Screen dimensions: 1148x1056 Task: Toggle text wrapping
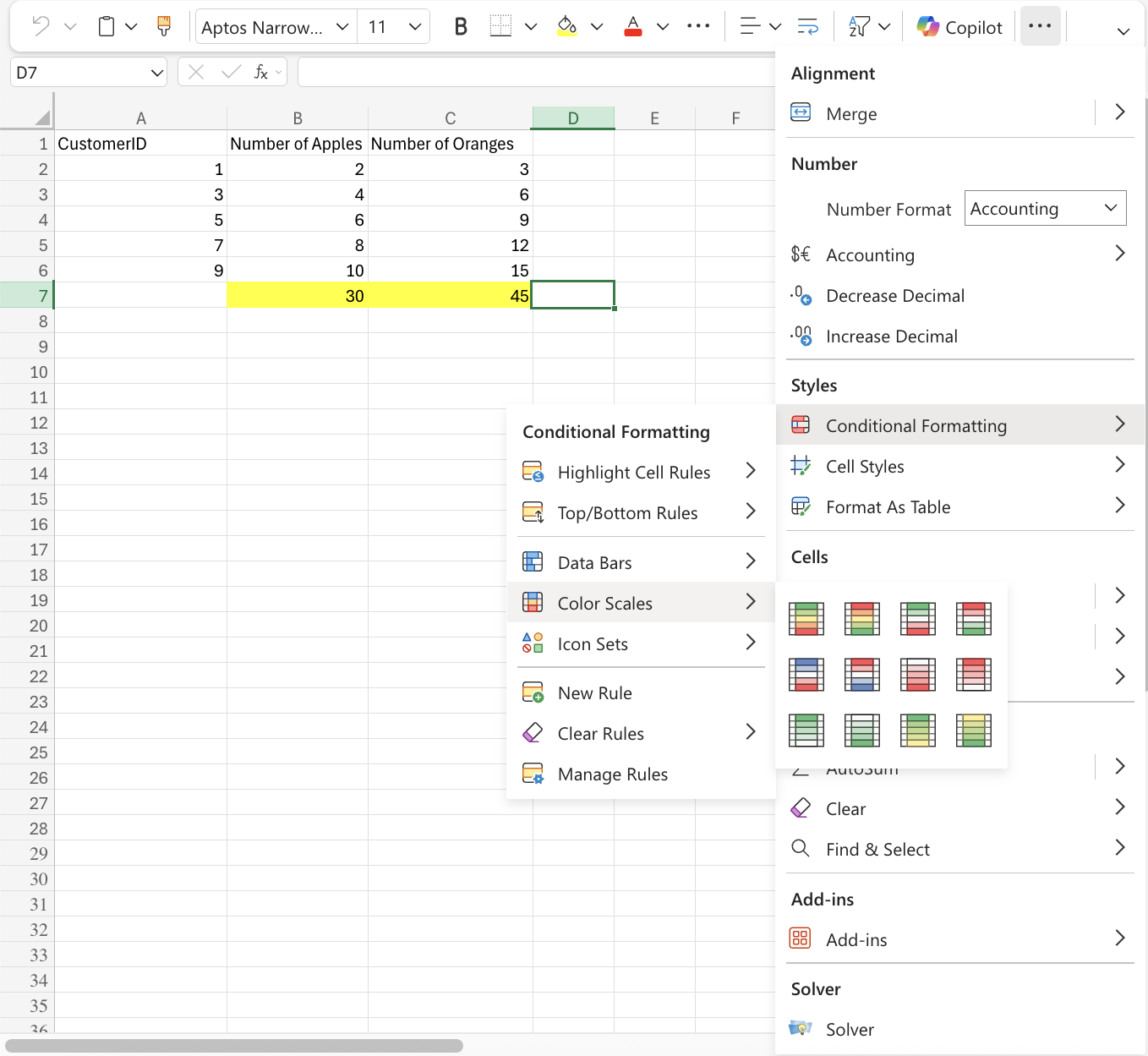(x=808, y=26)
